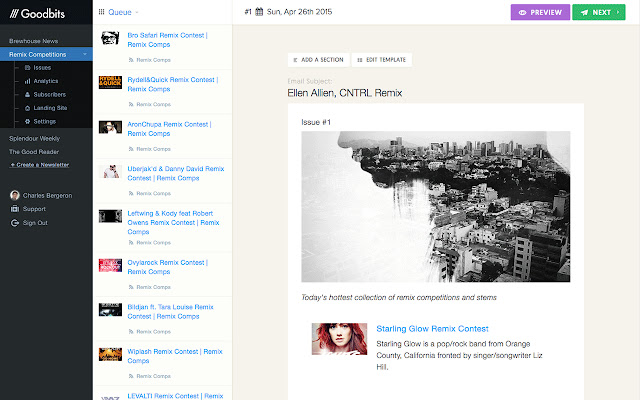640x400 pixels.
Task: Click RSS icon under Bro Safari item
Action: 131,60
